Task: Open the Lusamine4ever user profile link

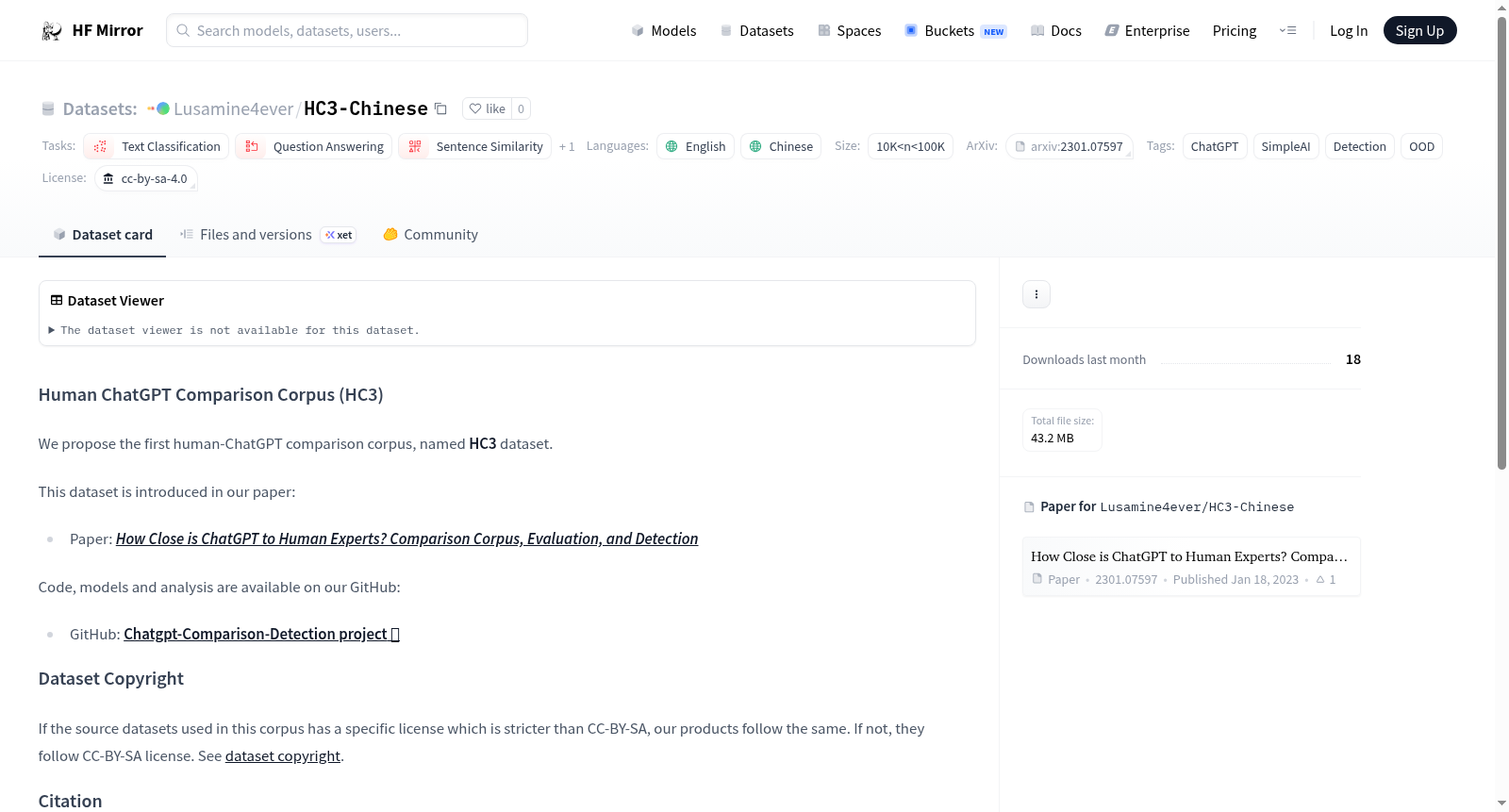Action: (234, 109)
